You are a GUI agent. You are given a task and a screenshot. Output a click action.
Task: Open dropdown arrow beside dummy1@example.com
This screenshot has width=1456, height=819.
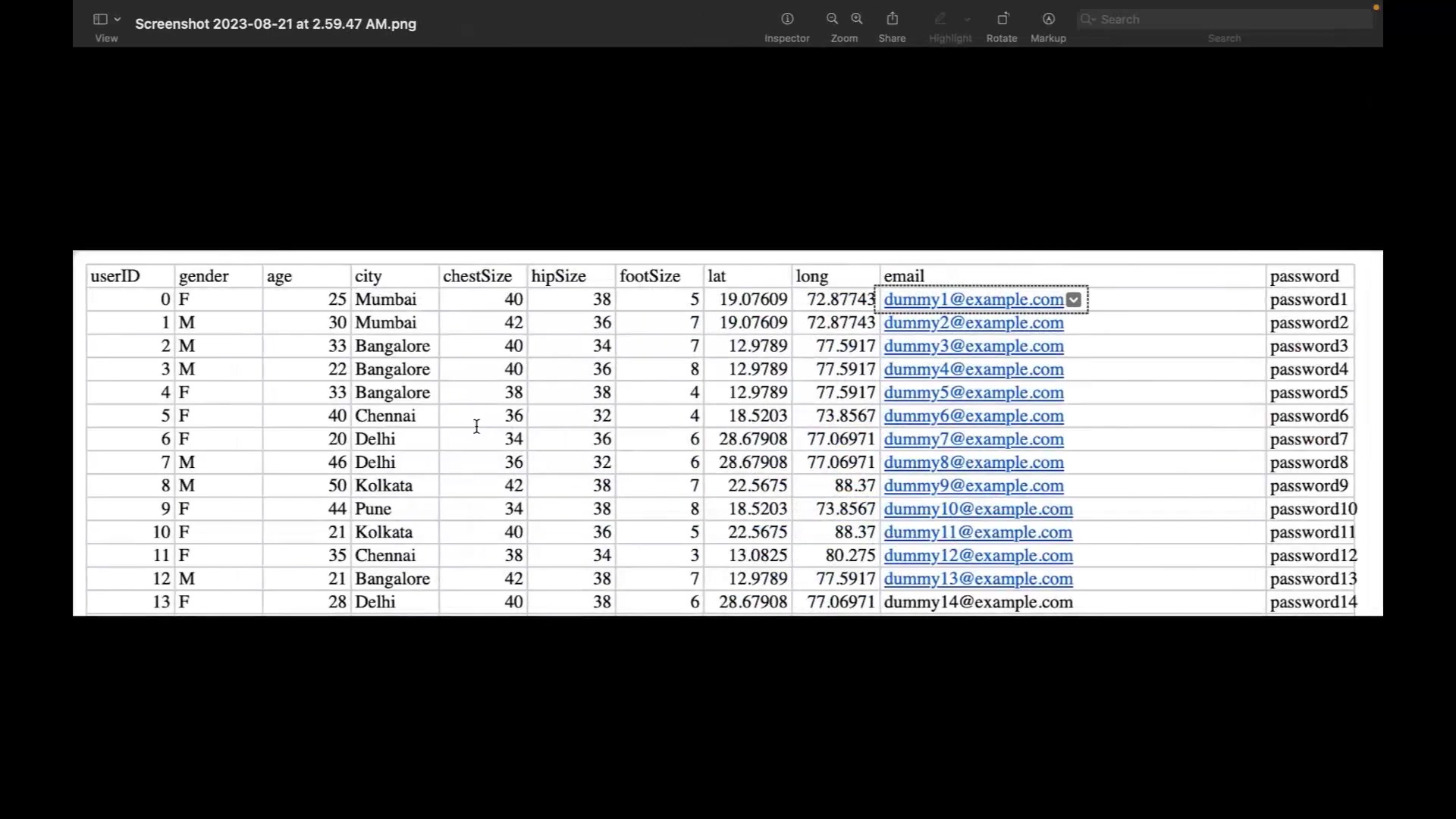pos(1074,300)
